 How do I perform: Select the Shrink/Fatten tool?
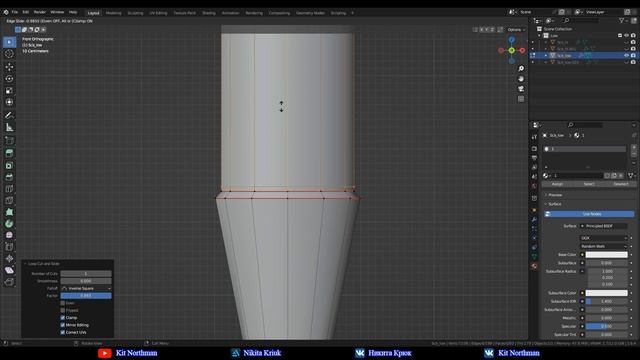point(9,258)
